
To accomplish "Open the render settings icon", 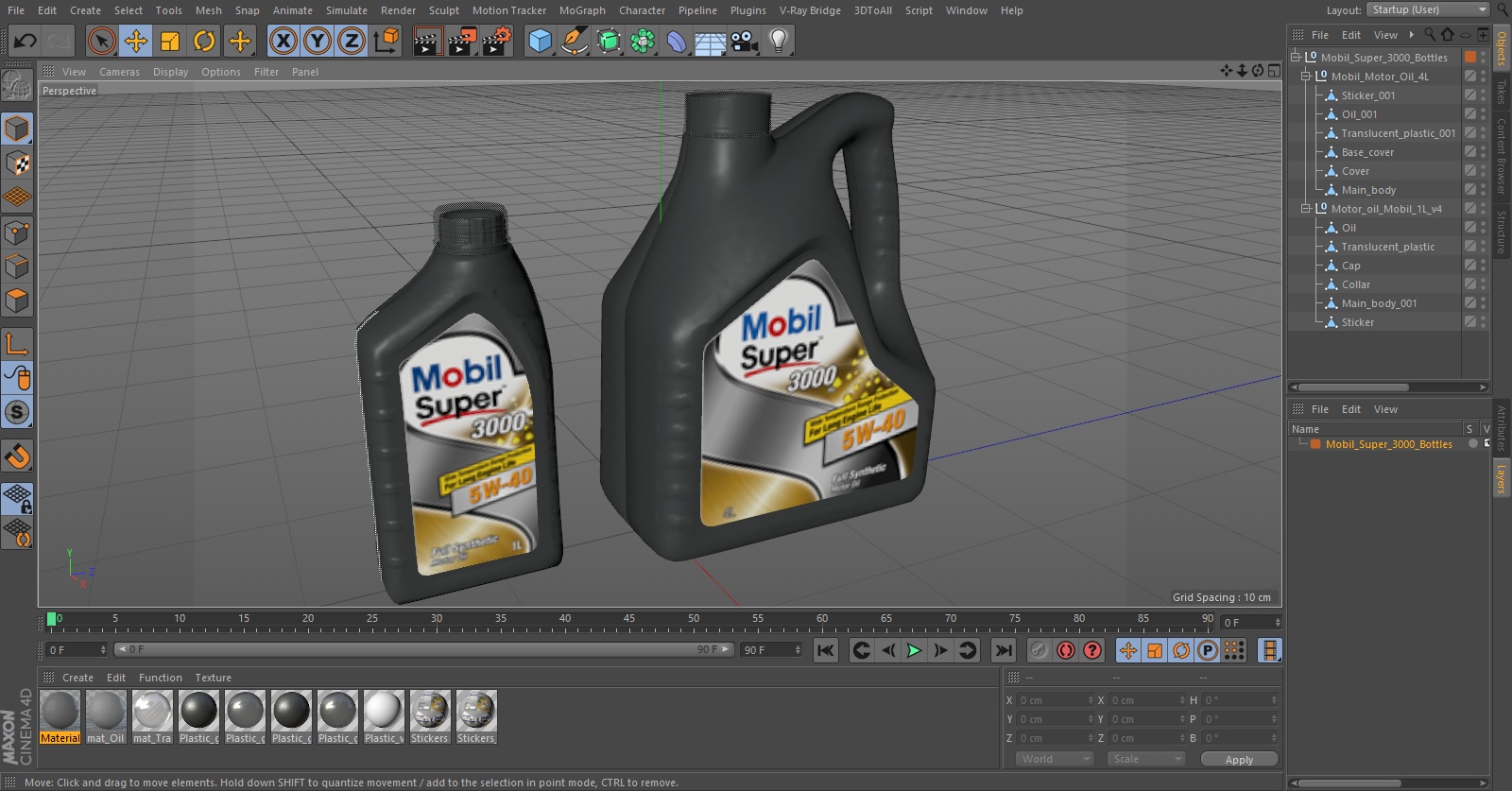I will tap(497, 41).
